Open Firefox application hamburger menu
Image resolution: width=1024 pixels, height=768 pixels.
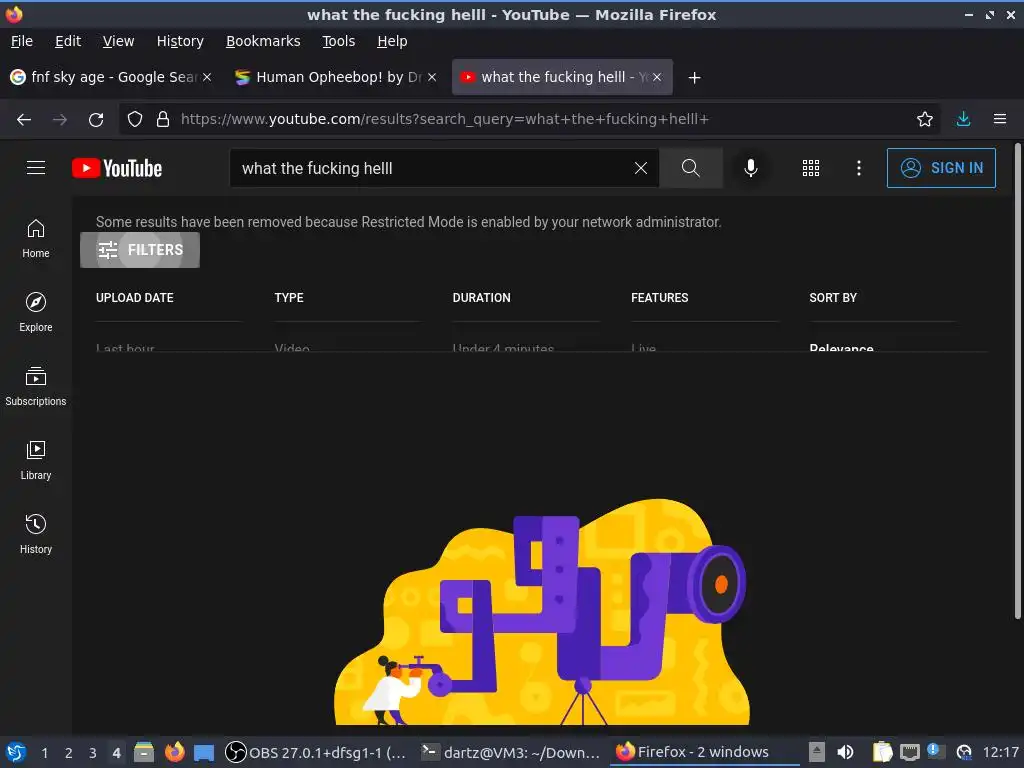click(x=1000, y=119)
